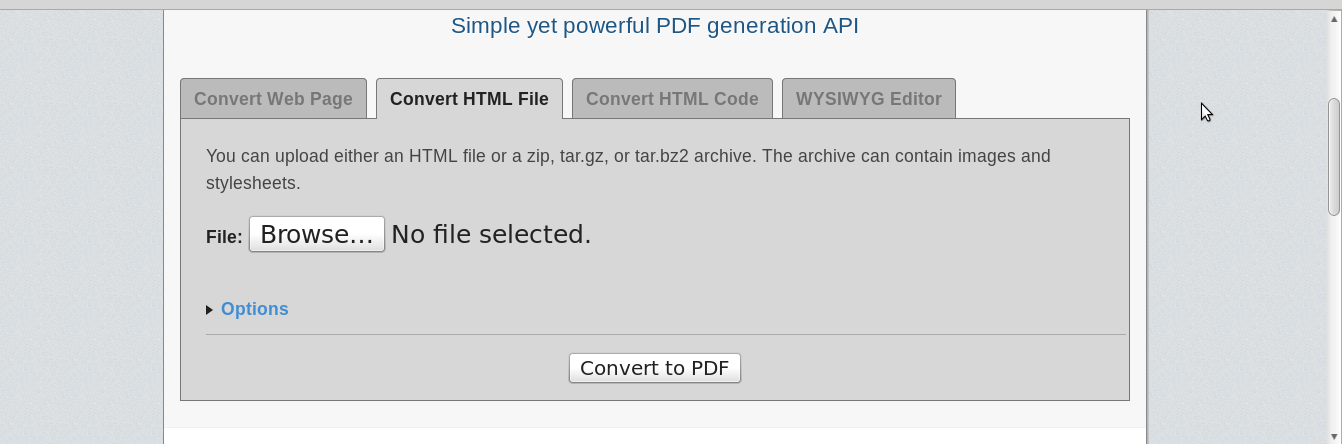This screenshot has height=444, width=1344.
Task: Click scrollbar track above the thumb
Action: [x=1334, y=54]
